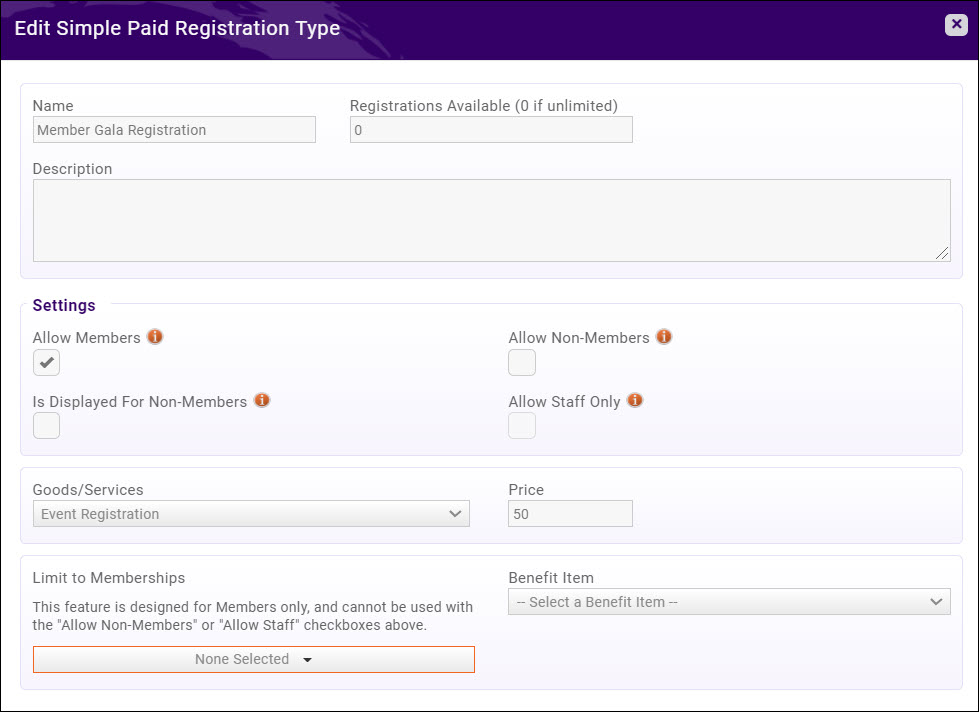
Task: Click the Price field showing 50
Action: (570, 513)
